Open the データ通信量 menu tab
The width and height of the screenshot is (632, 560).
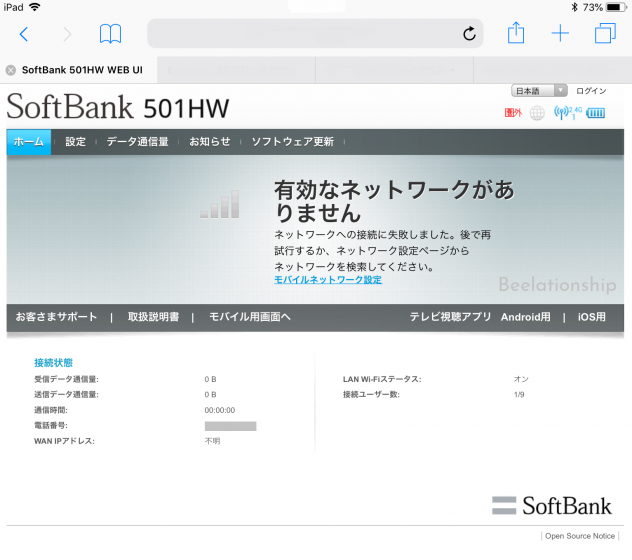click(137, 142)
